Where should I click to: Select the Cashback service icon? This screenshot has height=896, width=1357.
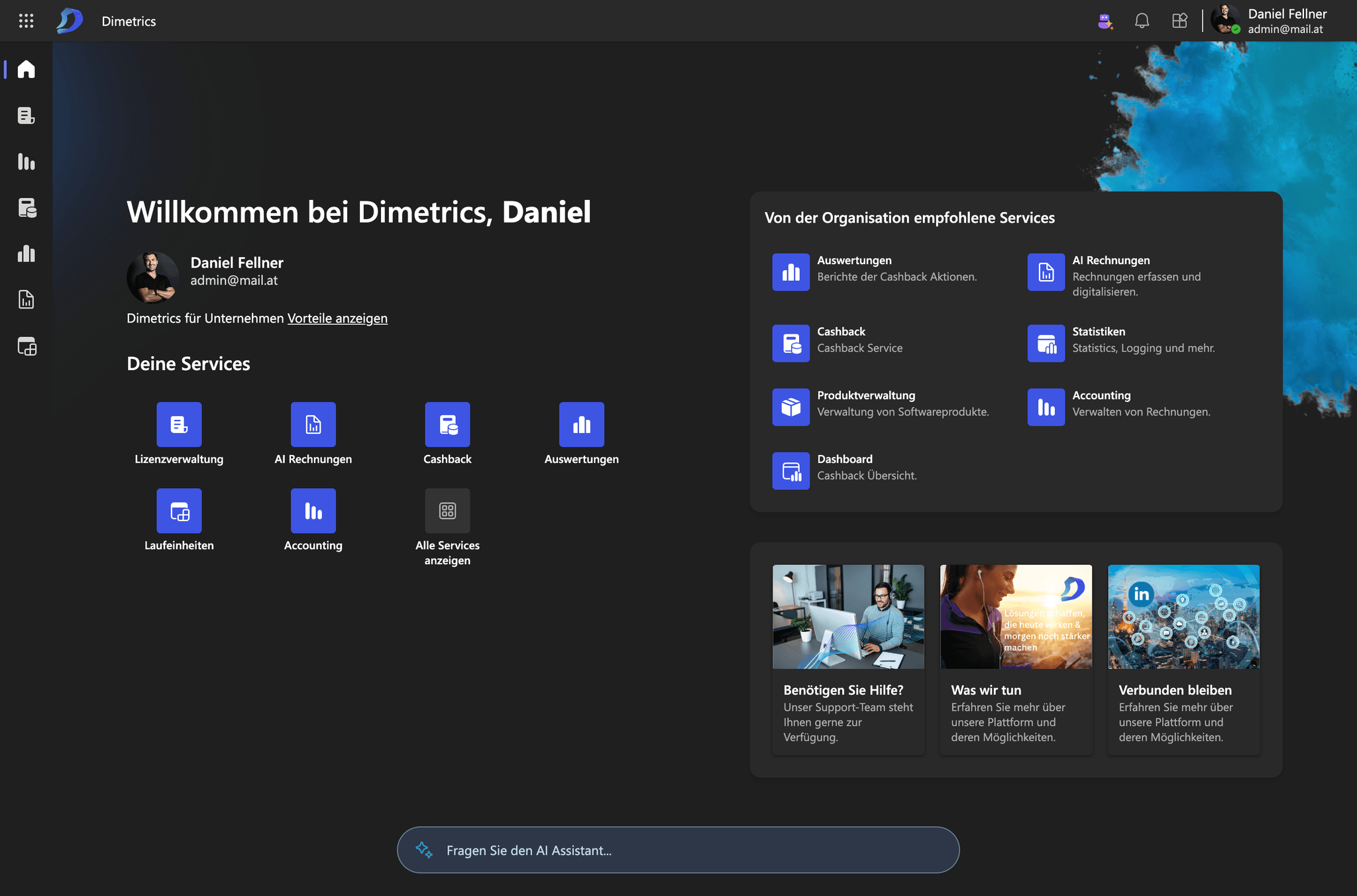pos(447,424)
